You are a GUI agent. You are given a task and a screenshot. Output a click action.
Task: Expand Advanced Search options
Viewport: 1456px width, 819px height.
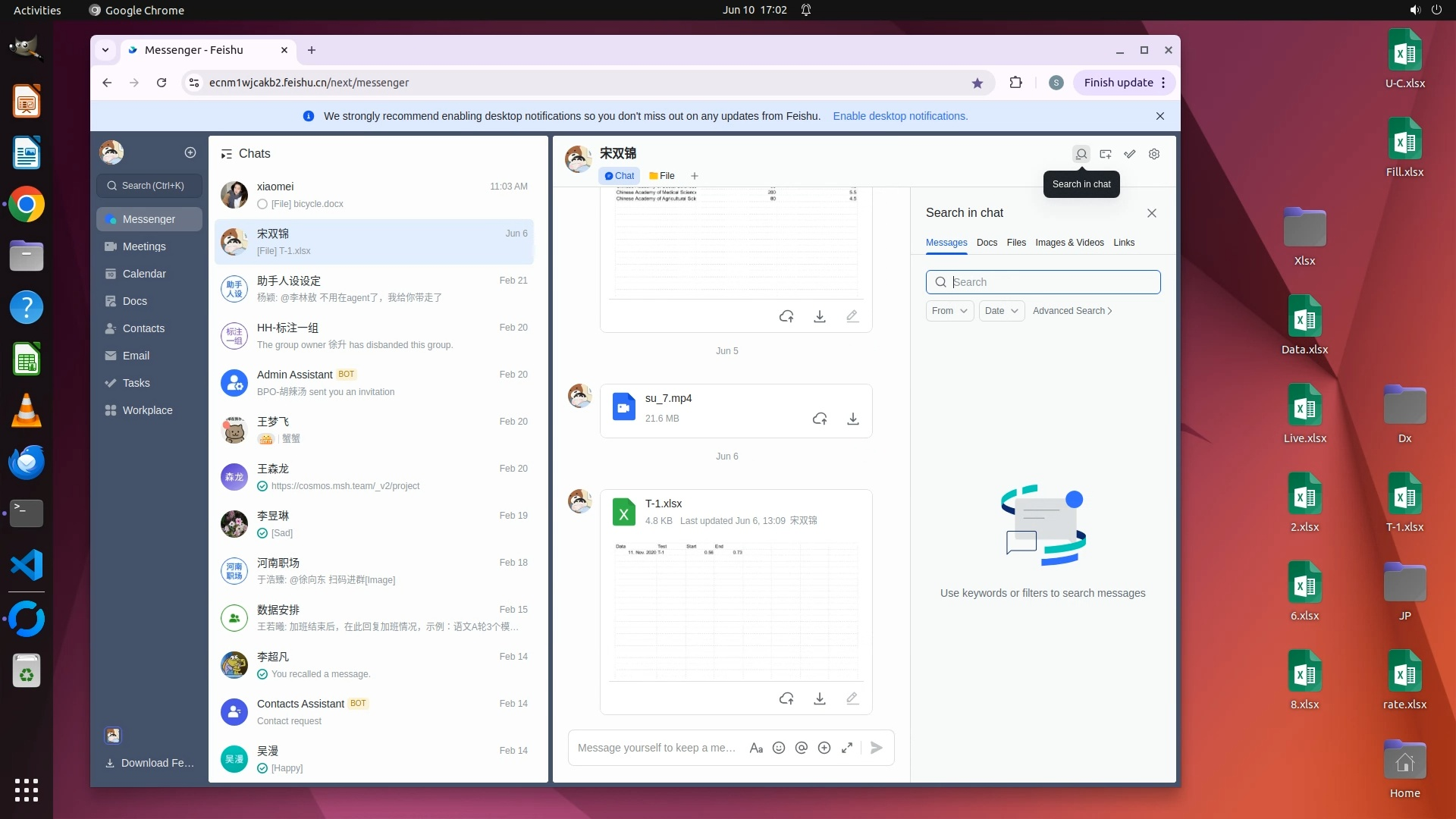coord(1072,311)
